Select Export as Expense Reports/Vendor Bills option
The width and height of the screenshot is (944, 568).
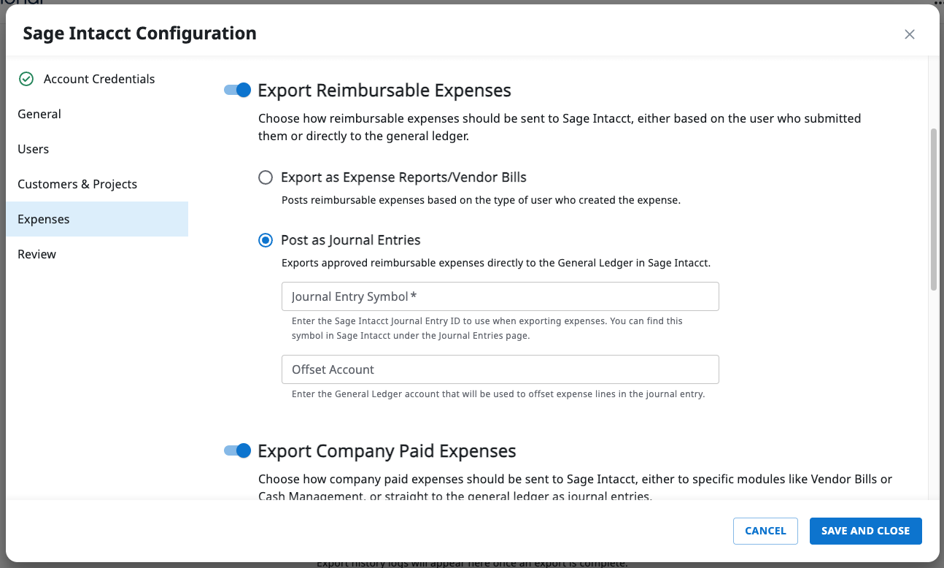pyautogui.click(x=265, y=177)
